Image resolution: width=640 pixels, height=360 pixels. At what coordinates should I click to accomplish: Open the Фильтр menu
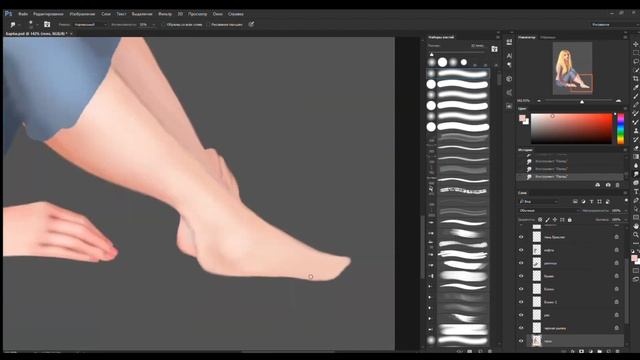pyautogui.click(x=165, y=14)
